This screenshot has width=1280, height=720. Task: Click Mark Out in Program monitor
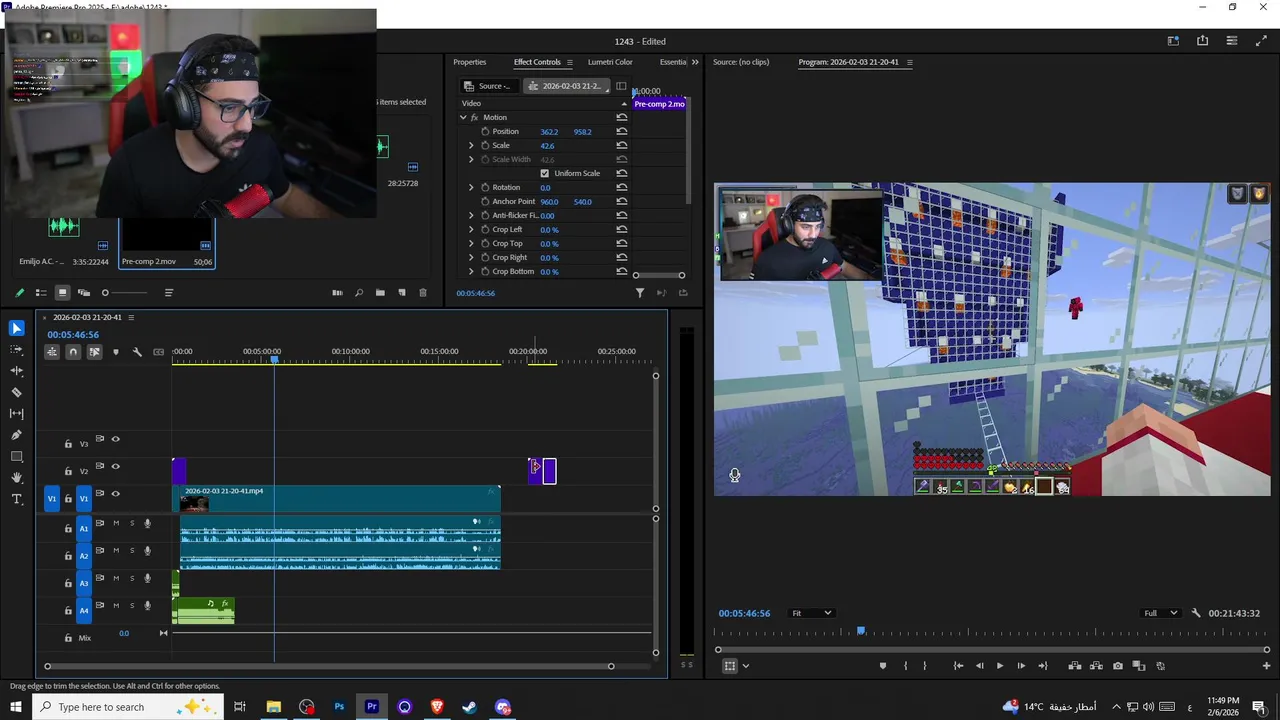click(924, 666)
